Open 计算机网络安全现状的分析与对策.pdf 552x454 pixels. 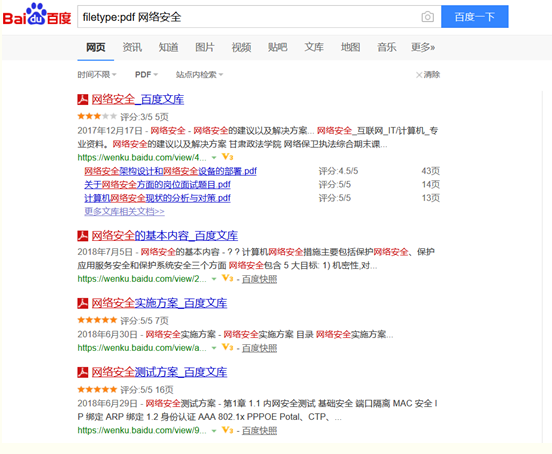157,198
